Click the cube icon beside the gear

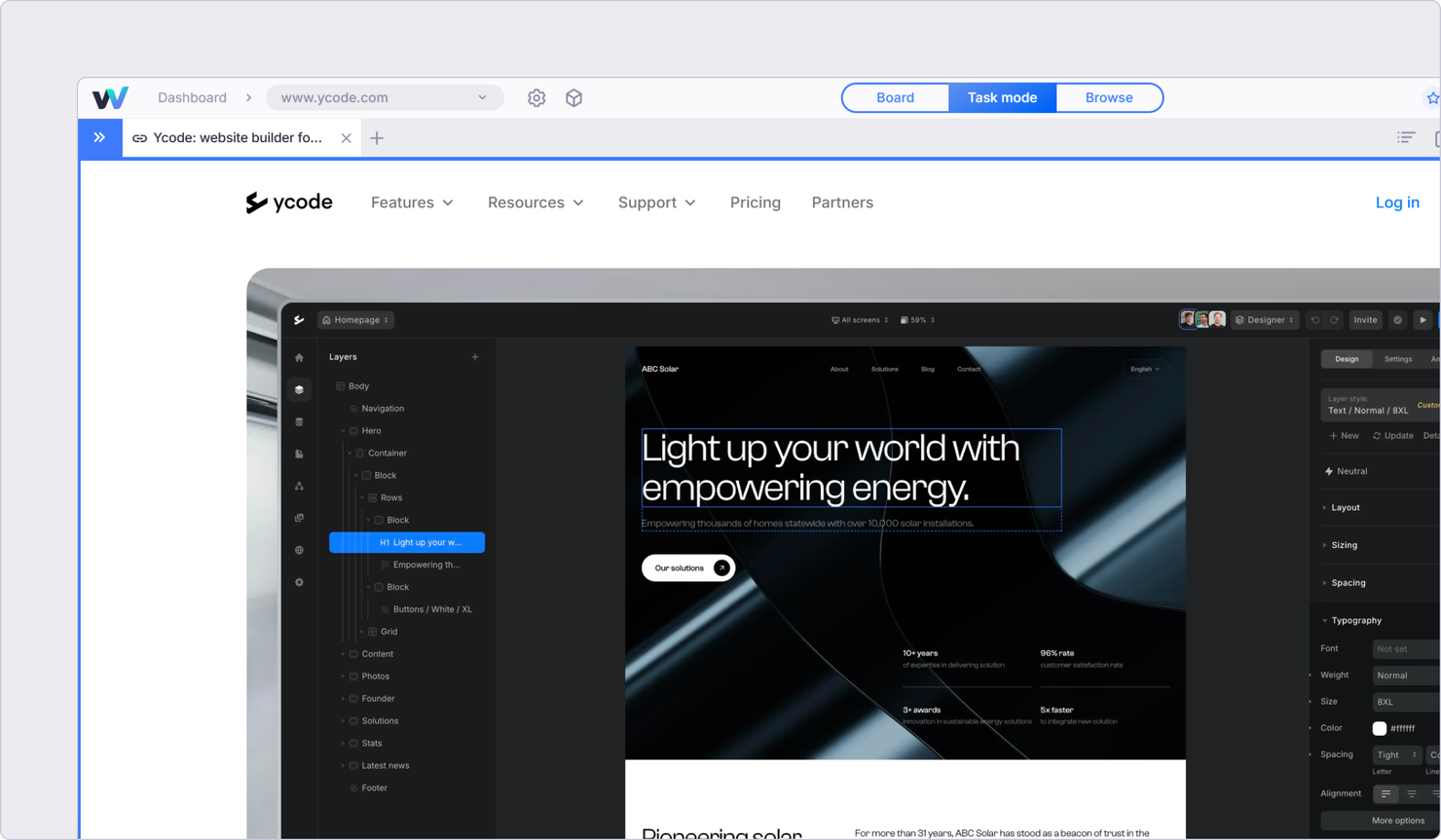click(573, 97)
